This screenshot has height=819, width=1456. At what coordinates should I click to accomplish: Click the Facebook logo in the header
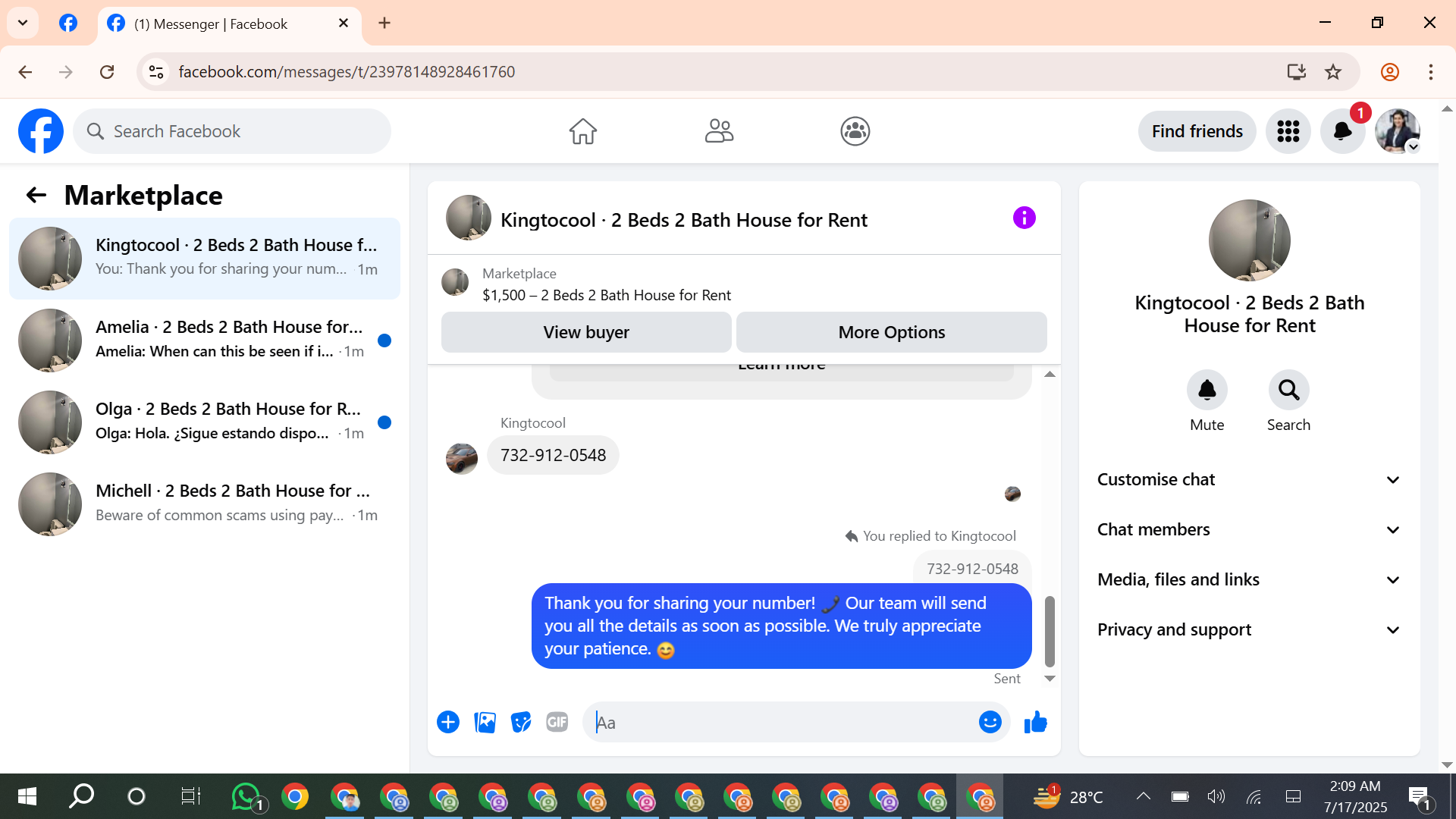pyautogui.click(x=41, y=131)
